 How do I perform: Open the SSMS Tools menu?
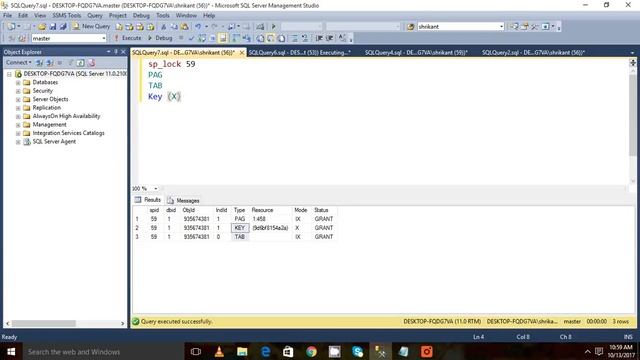pyautogui.click(x=67, y=16)
